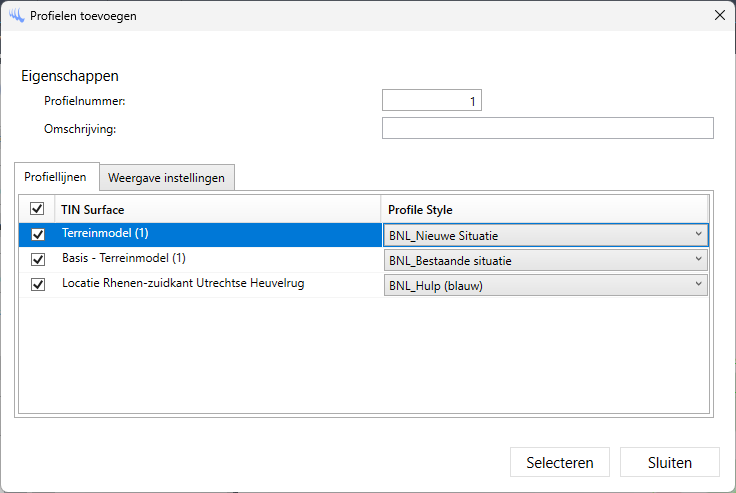
Task: Click the app icon in title bar
Action: (x=15, y=15)
